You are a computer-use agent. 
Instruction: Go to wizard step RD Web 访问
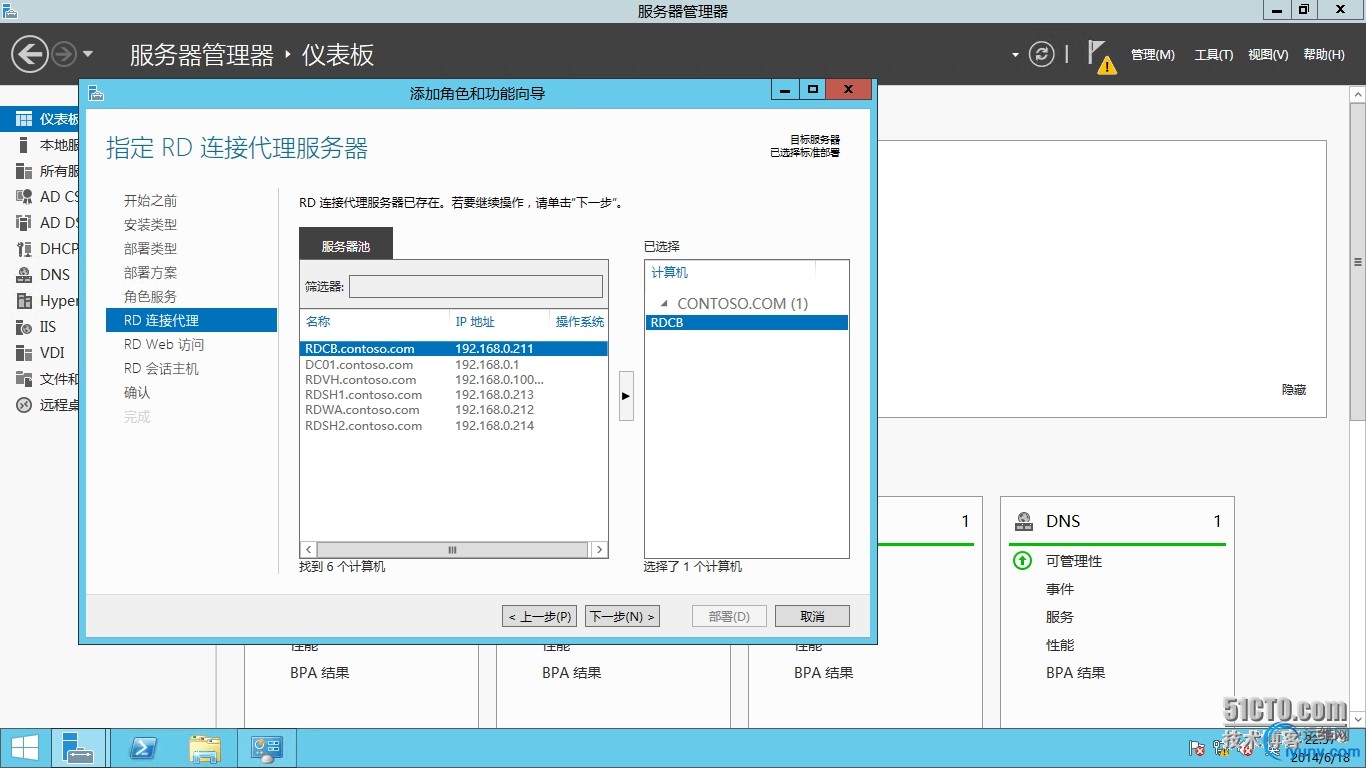pos(164,345)
